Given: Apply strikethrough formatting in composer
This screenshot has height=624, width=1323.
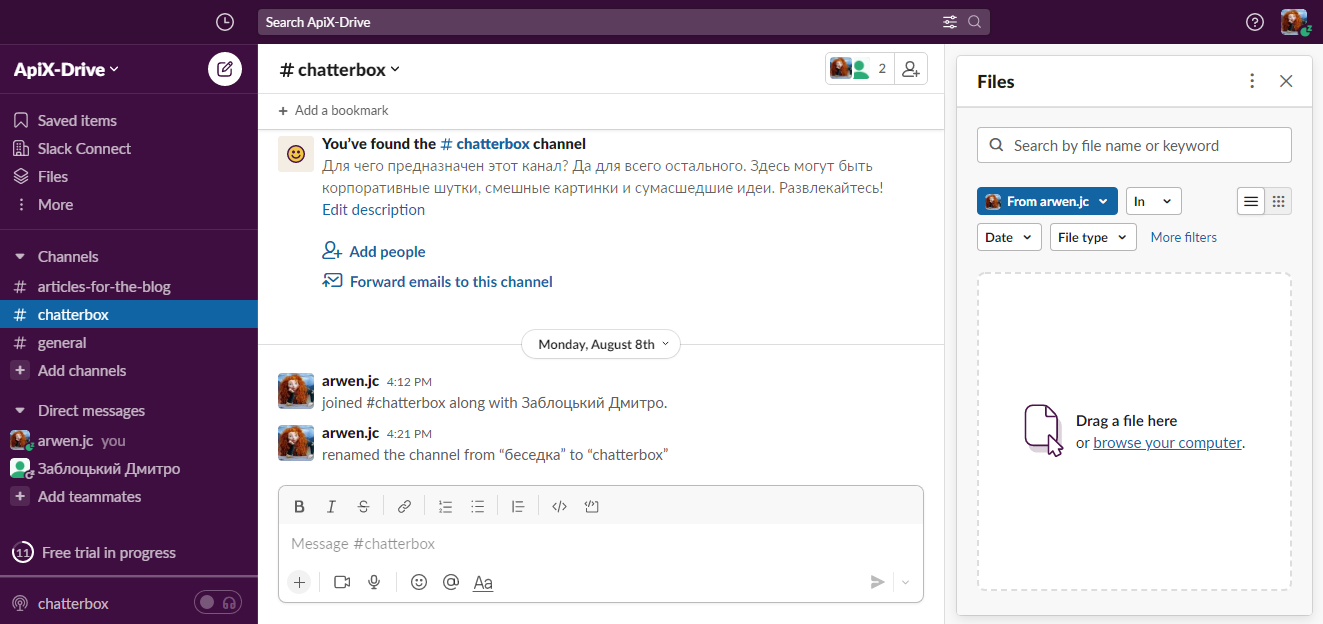Looking at the screenshot, I should click(x=364, y=507).
